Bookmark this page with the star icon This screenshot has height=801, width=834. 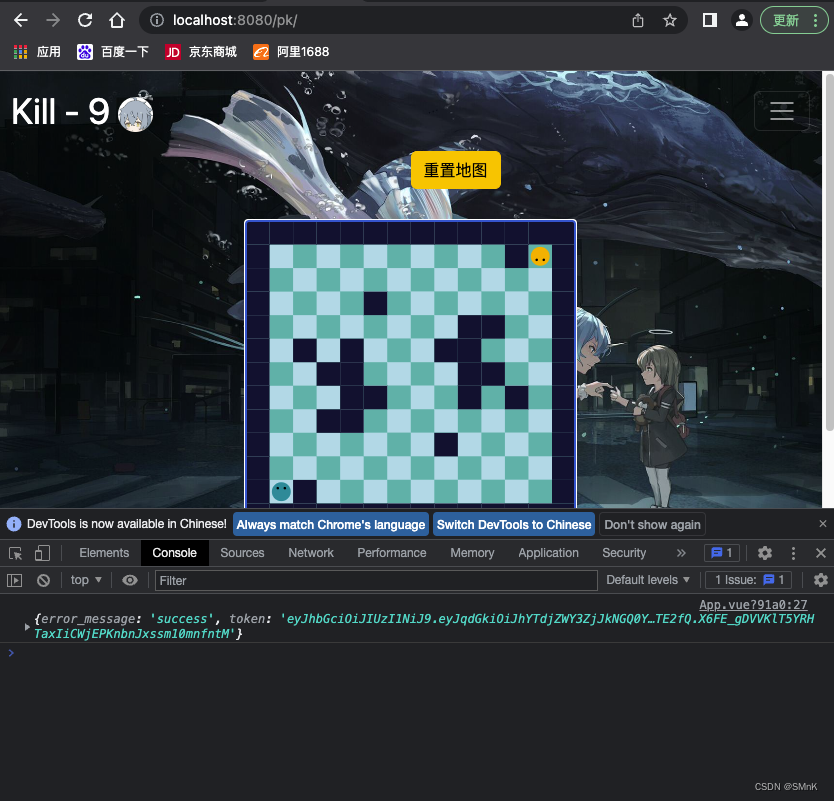tap(670, 20)
